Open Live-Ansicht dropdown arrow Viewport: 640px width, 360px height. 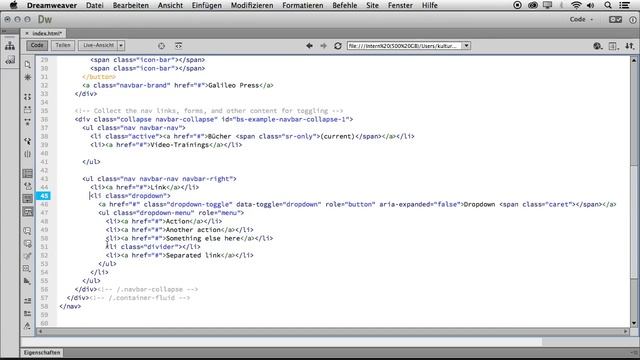pos(121,45)
